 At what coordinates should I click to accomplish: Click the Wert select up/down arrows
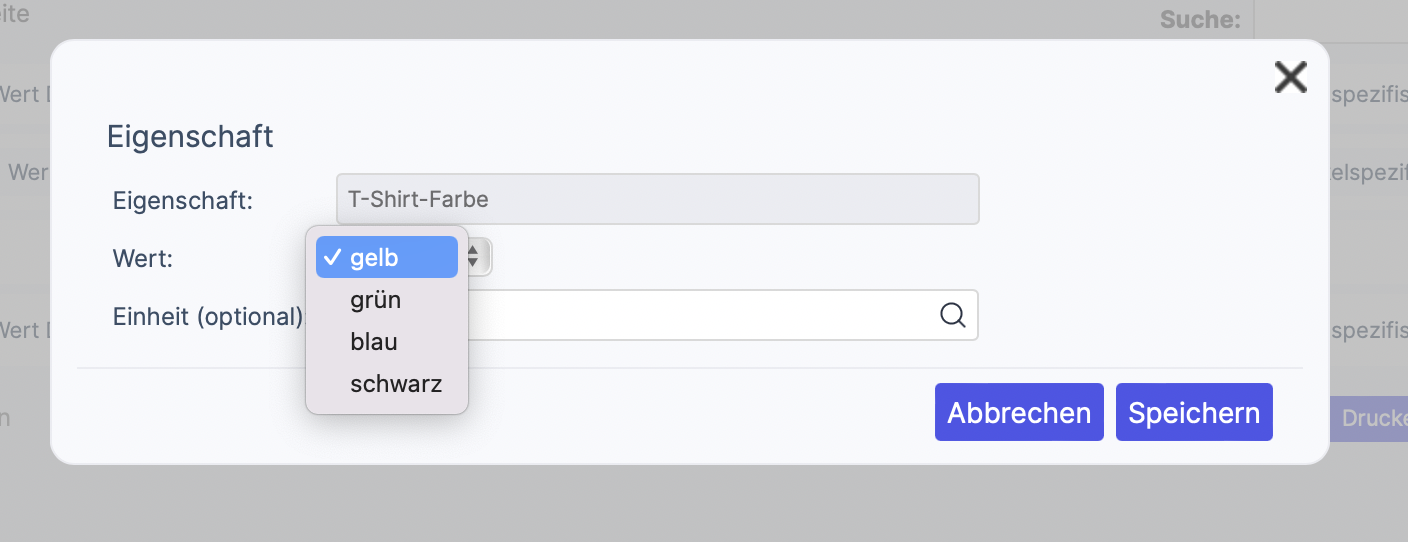coord(474,257)
